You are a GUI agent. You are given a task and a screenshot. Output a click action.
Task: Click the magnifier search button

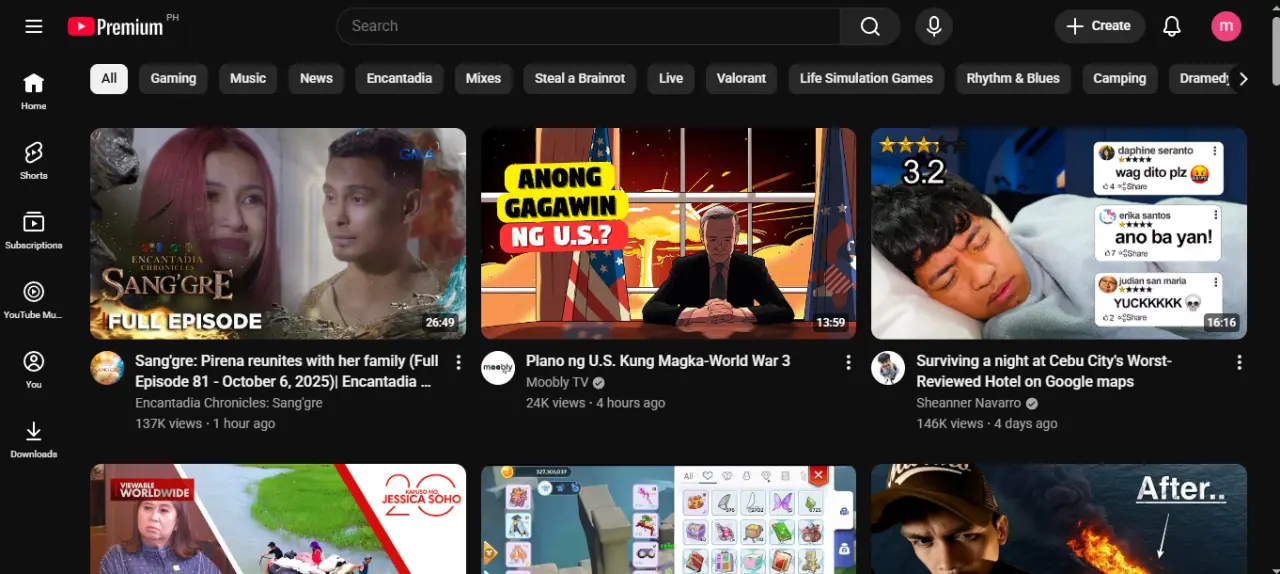click(x=870, y=26)
